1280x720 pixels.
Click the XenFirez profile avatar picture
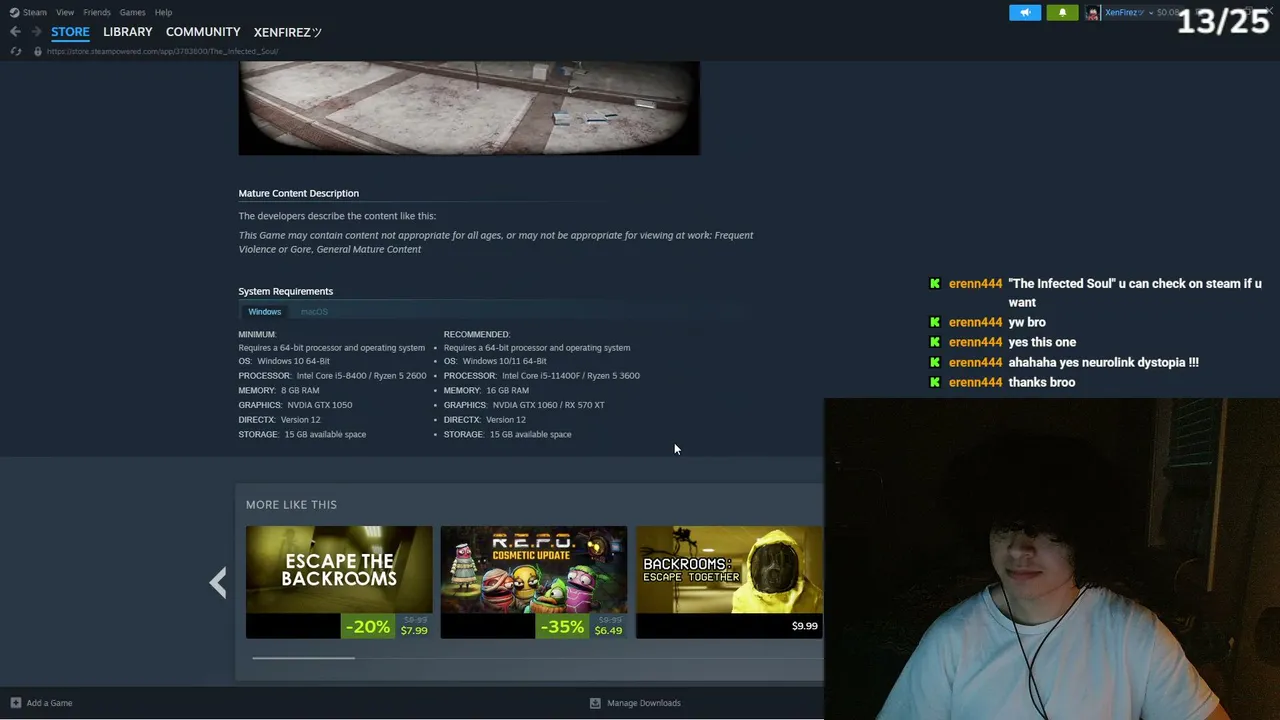pyautogui.click(x=1092, y=12)
